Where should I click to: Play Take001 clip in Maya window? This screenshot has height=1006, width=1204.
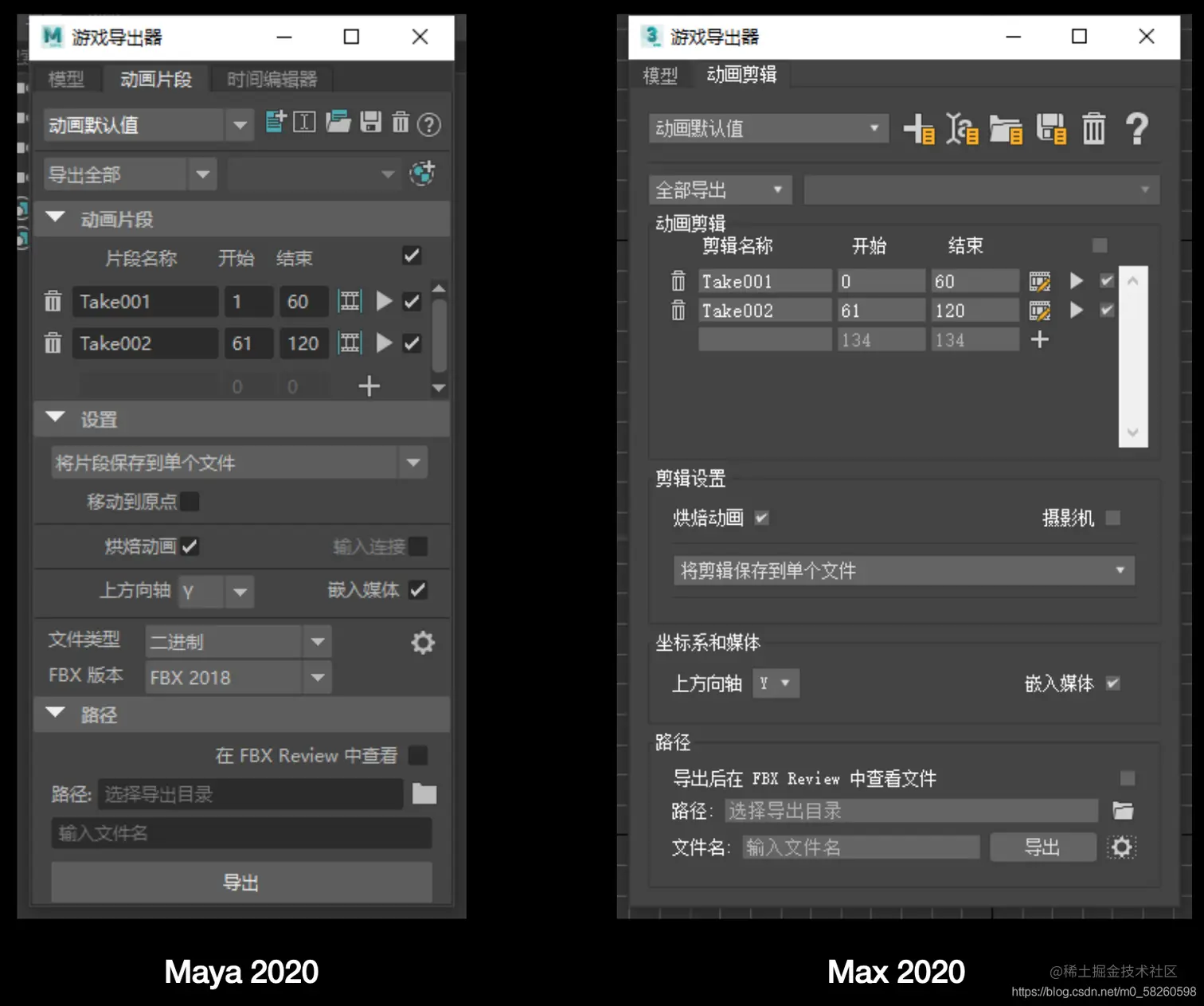[x=384, y=301]
